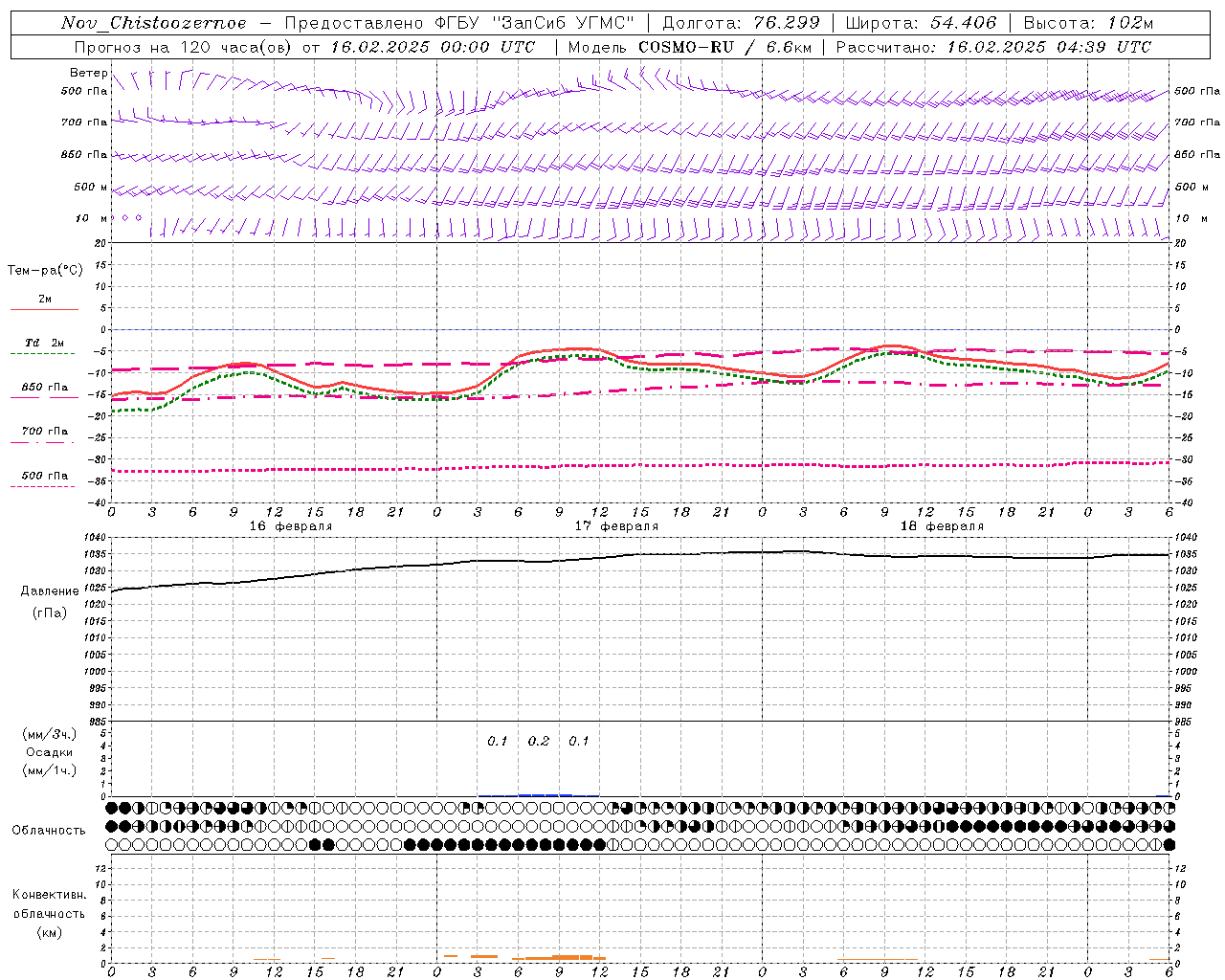Click forecast header "Прогноз на 120 часа(ов)"
1225x980 pixels.
pyautogui.click(x=184, y=47)
